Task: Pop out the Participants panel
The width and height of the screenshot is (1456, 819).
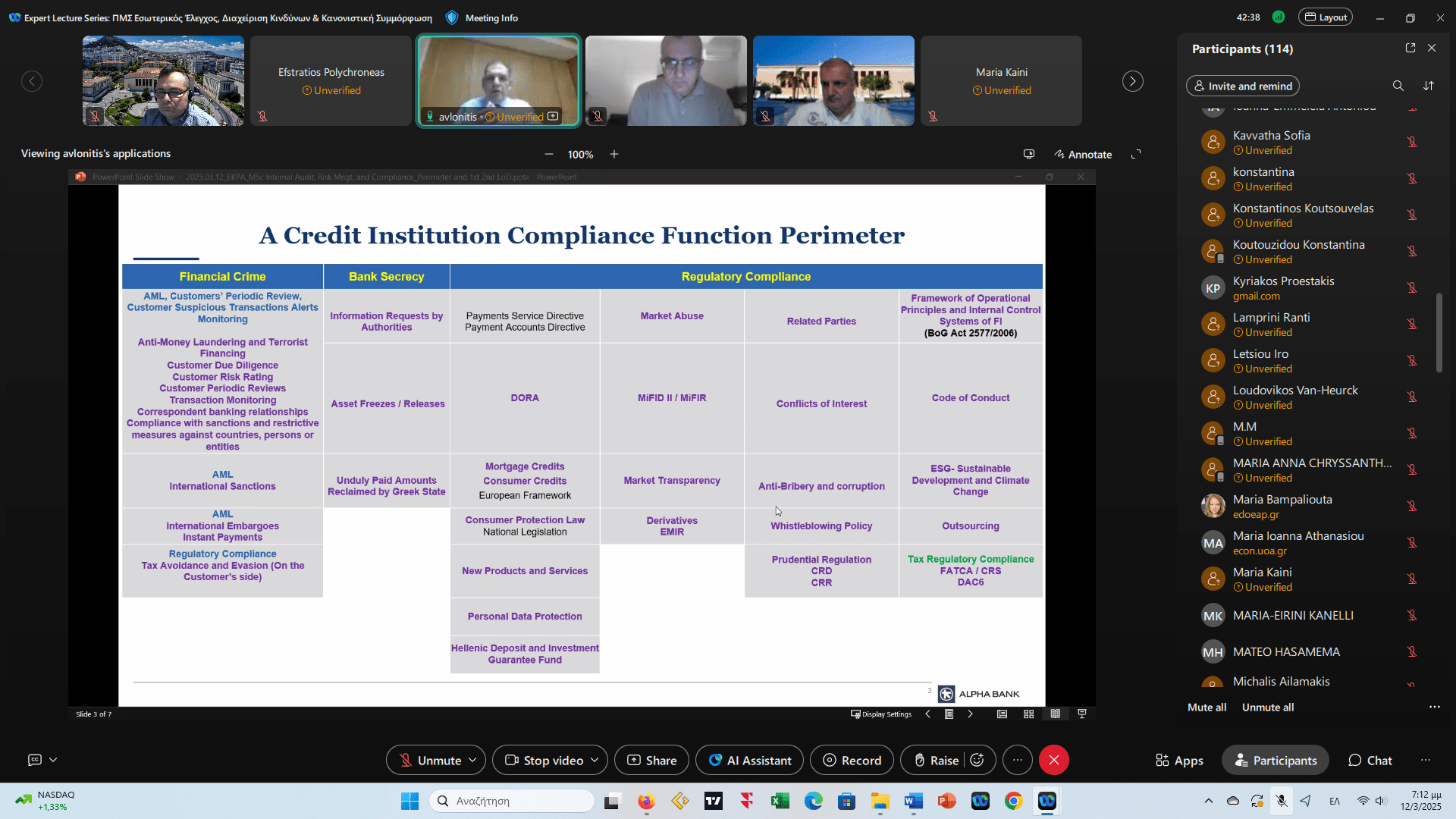Action: click(1410, 48)
